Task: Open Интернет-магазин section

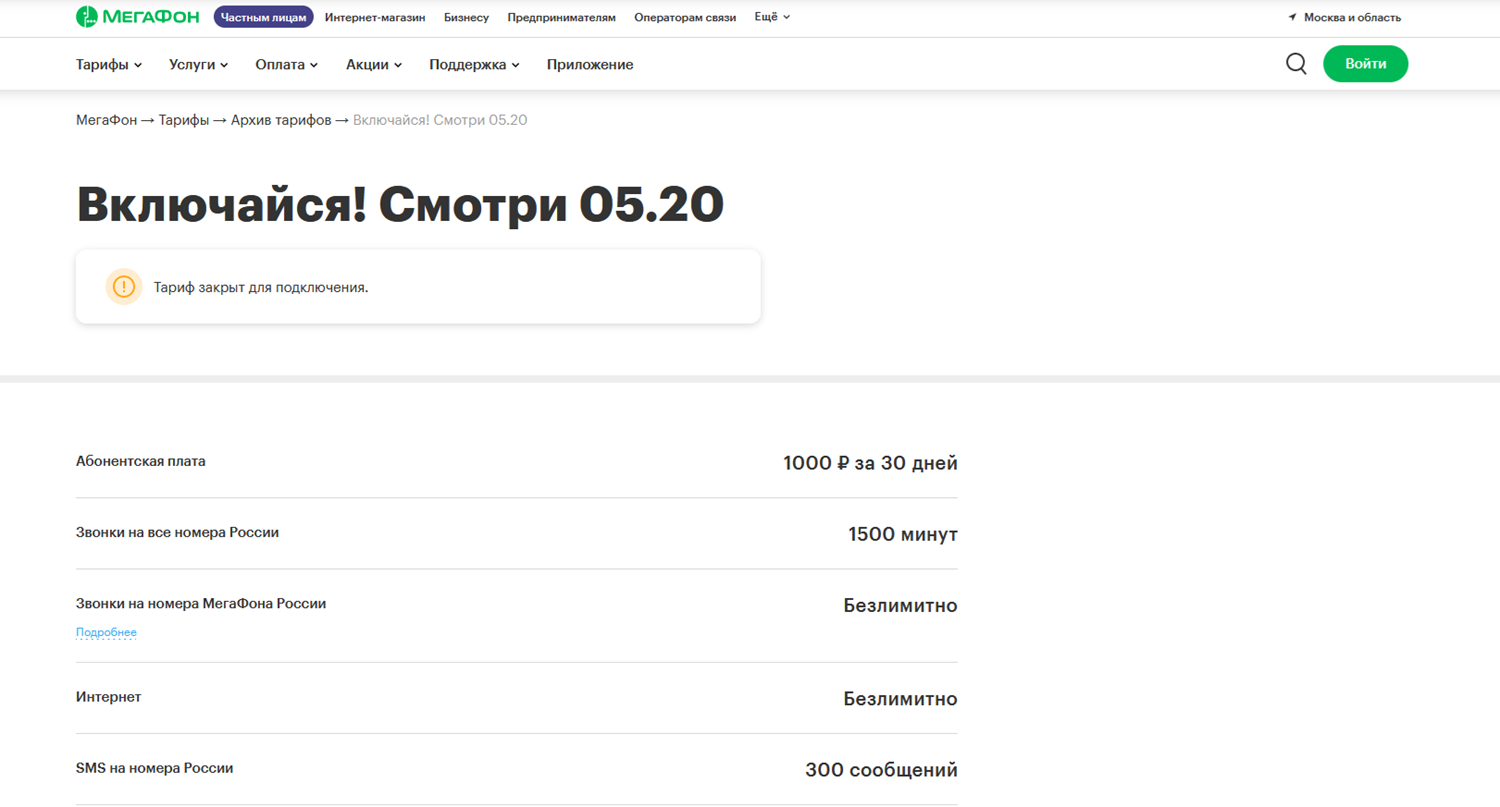Action: tap(375, 17)
